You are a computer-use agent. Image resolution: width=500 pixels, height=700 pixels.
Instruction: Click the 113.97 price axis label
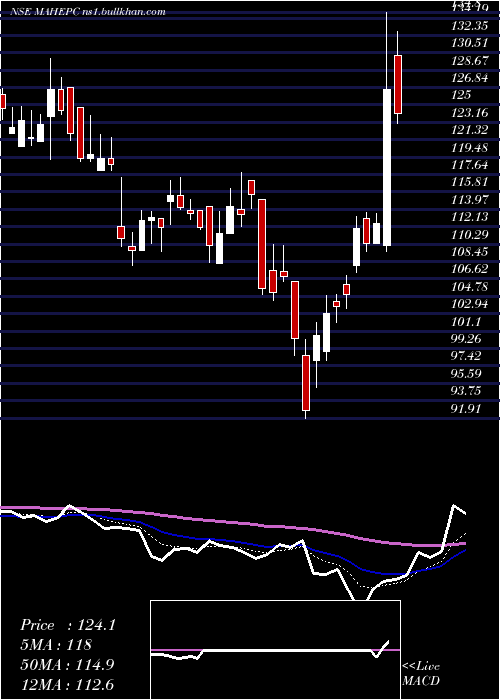point(469,199)
